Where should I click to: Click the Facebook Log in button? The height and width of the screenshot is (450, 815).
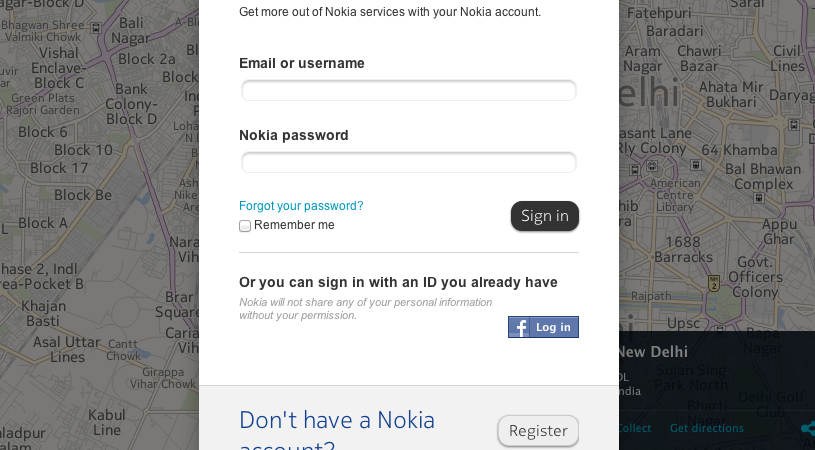point(543,327)
